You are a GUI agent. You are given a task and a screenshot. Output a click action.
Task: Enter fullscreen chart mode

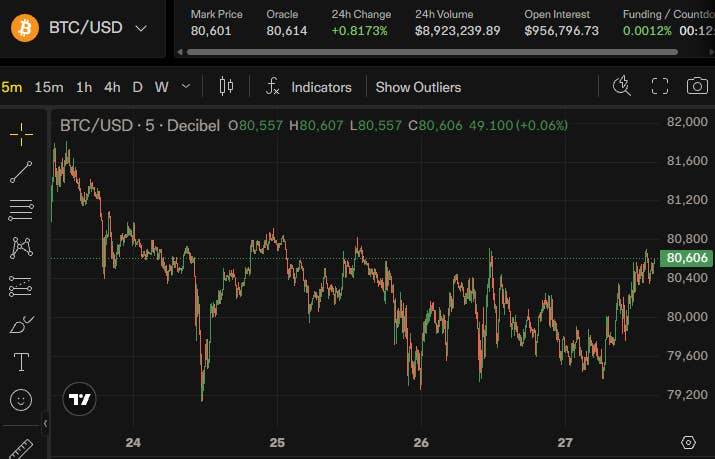click(x=660, y=86)
